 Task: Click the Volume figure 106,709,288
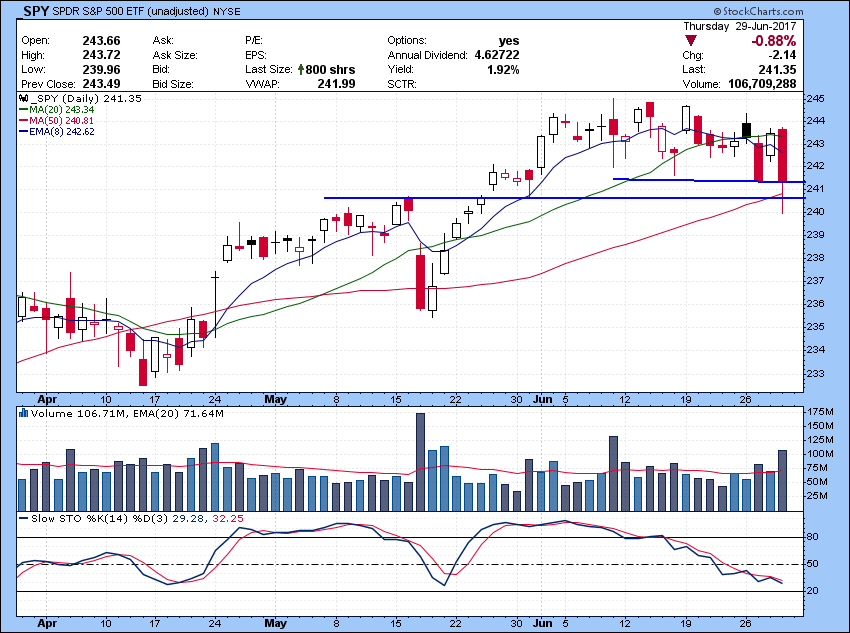(x=761, y=84)
